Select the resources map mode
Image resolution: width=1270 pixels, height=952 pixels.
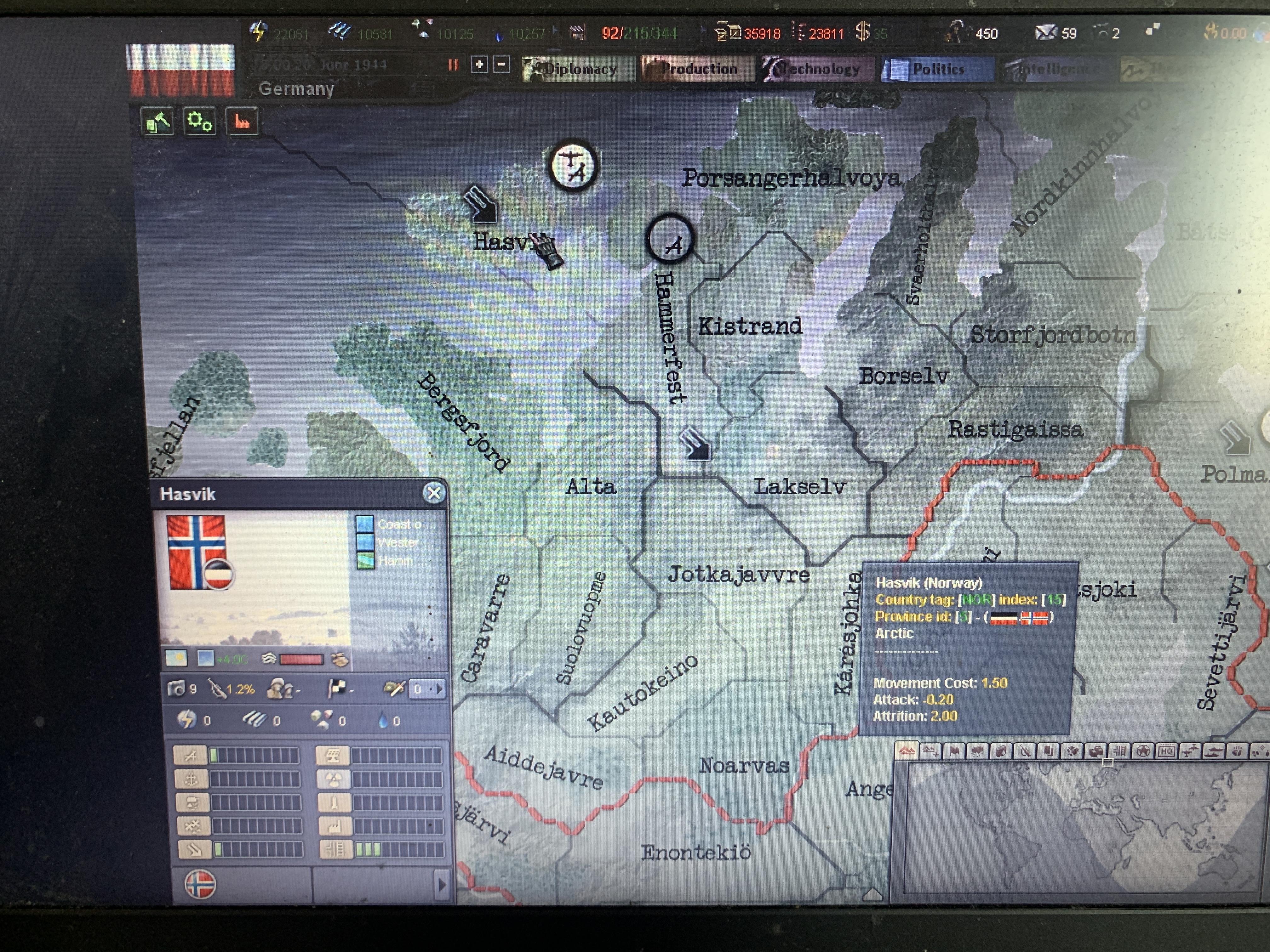tap(1072, 751)
